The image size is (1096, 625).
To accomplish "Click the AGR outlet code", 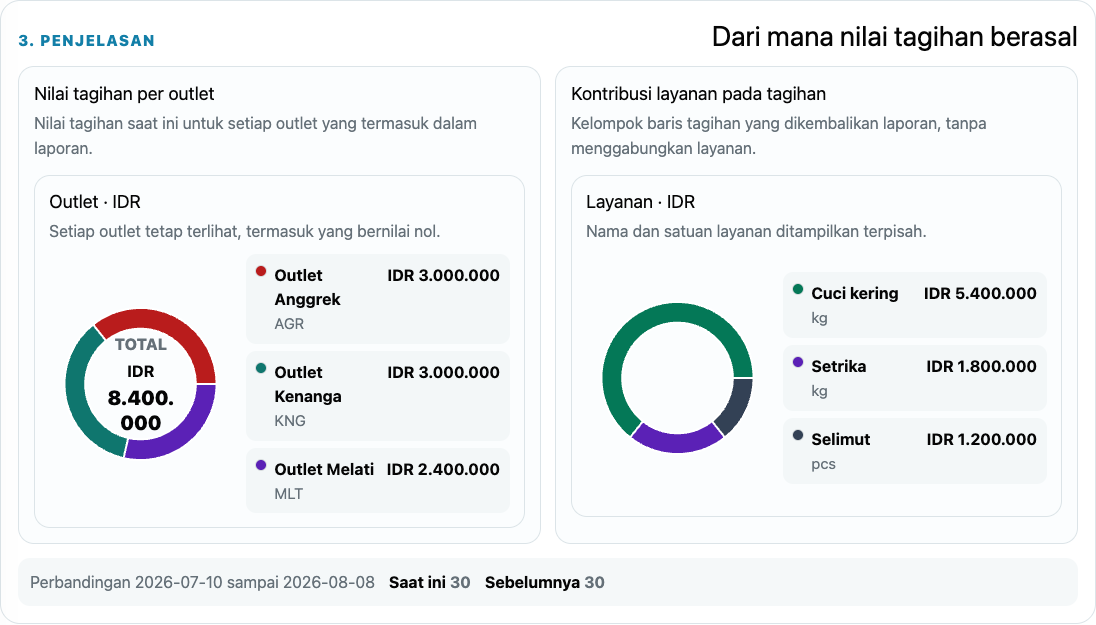I will 289,324.
